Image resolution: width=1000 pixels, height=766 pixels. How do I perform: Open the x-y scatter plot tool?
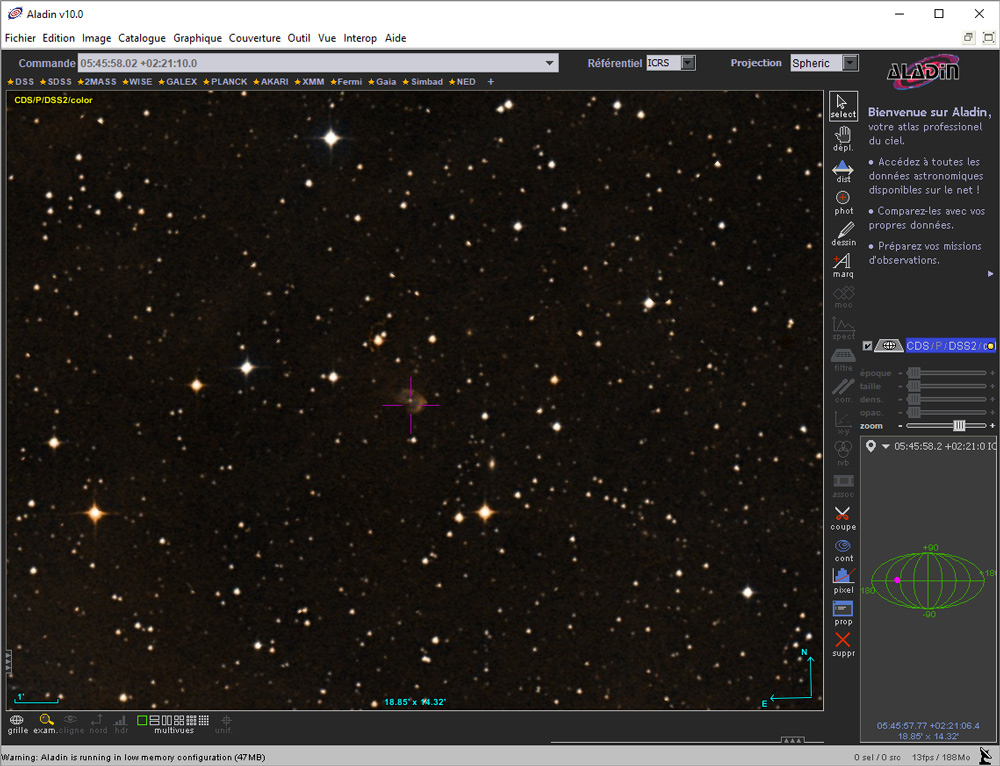[x=843, y=423]
